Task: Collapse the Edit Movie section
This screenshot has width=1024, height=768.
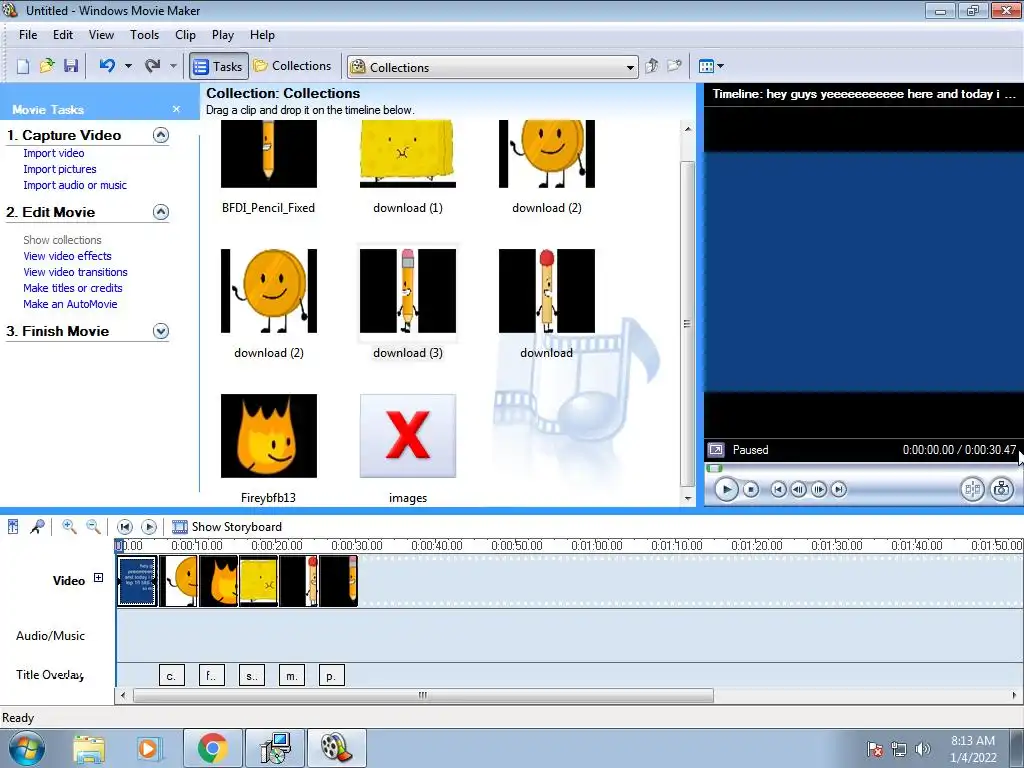Action: pyautogui.click(x=161, y=212)
